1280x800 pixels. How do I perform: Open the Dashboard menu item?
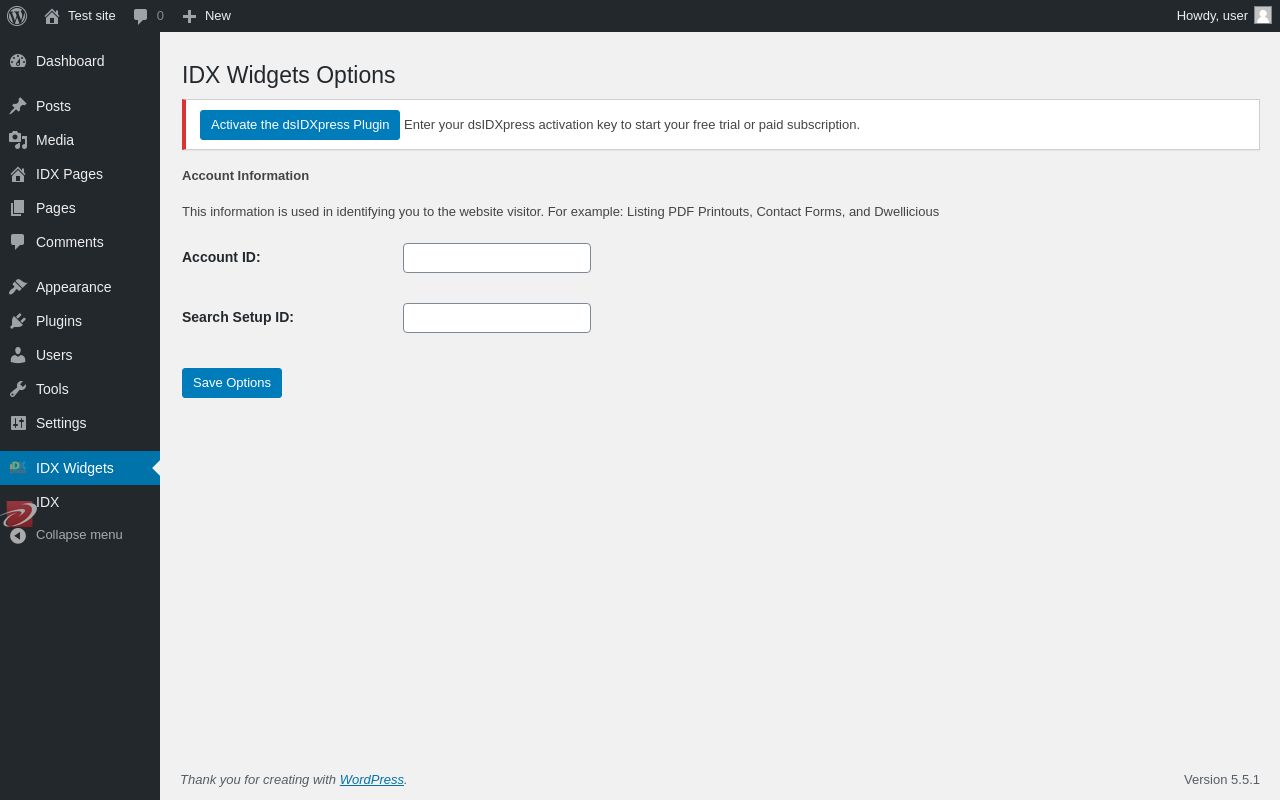[80, 61]
